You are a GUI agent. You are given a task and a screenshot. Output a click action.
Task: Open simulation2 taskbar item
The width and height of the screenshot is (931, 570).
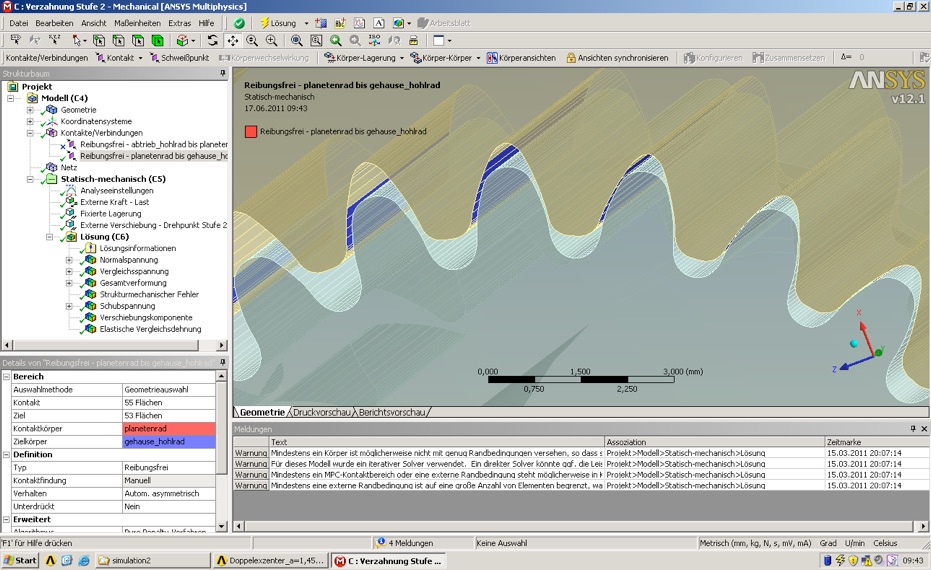click(x=153, y=560)
